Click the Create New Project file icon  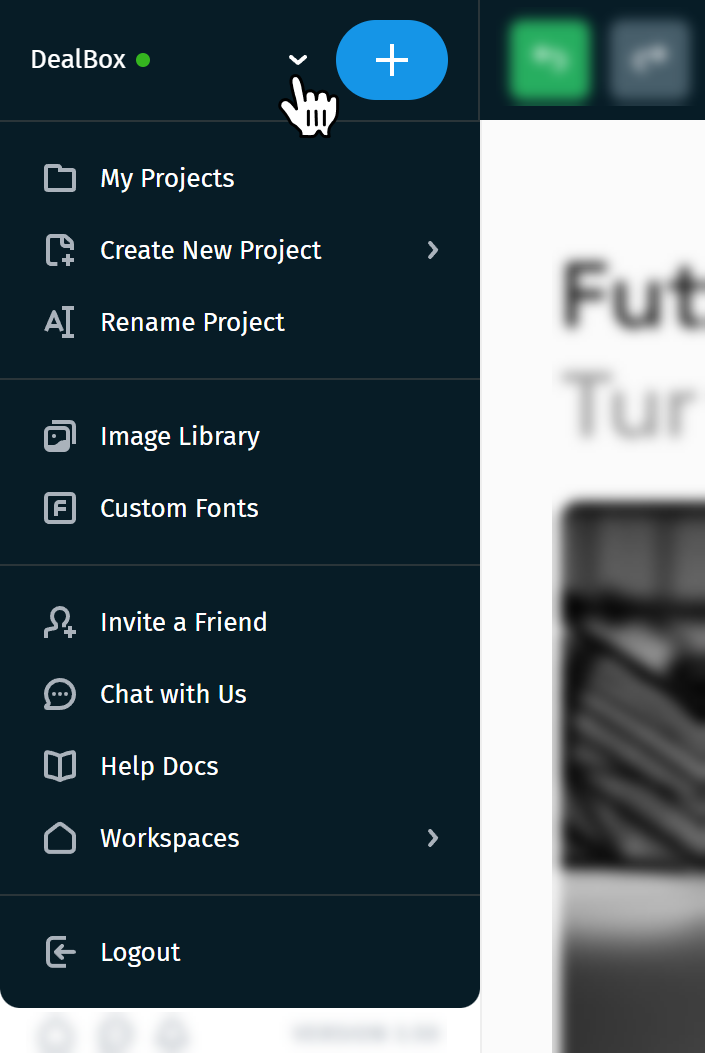click(60, 250)
